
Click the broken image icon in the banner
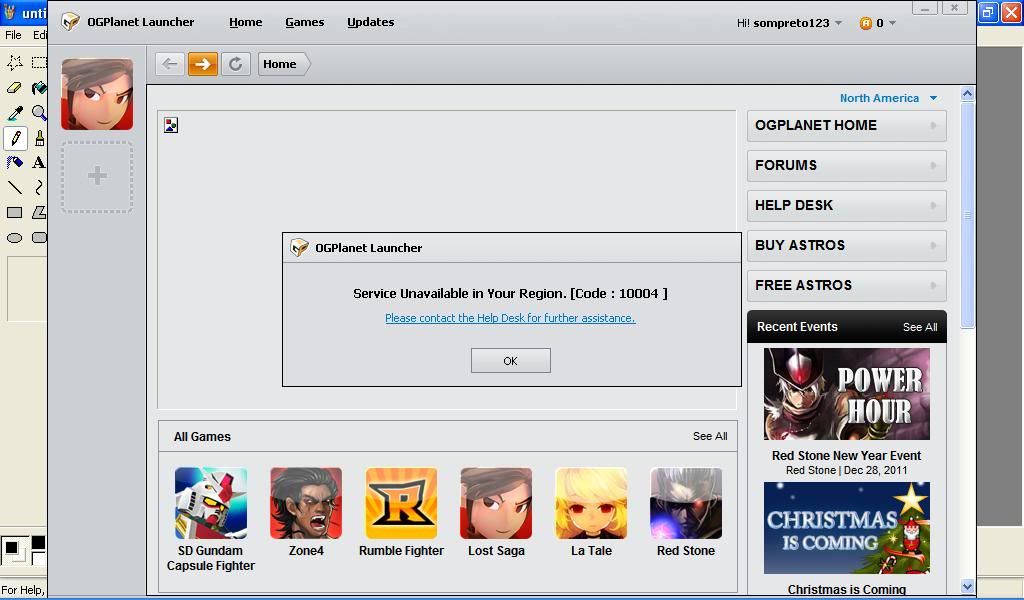tap(171, 125)
